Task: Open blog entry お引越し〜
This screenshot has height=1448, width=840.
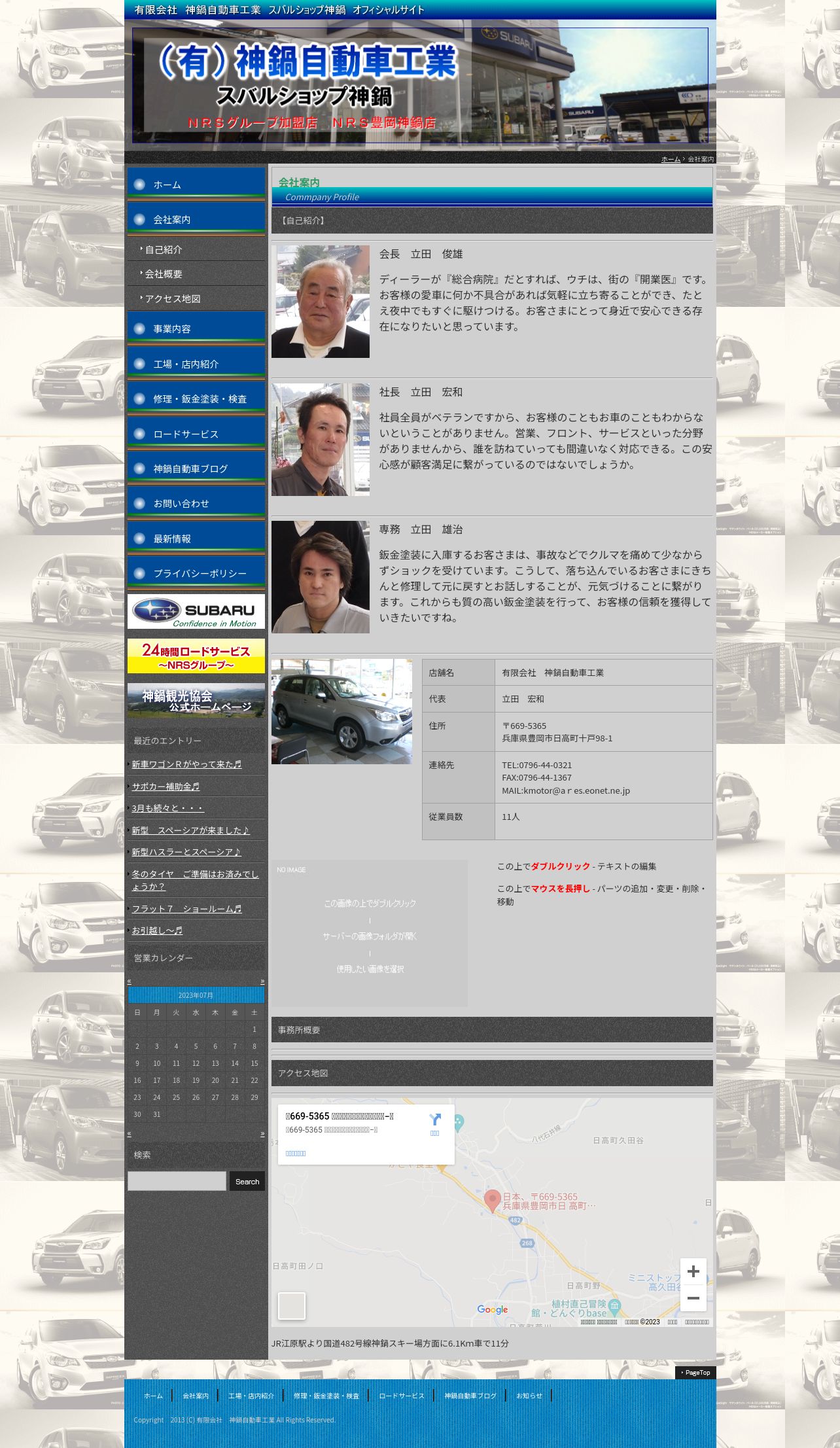Action: tap(157, 930)
